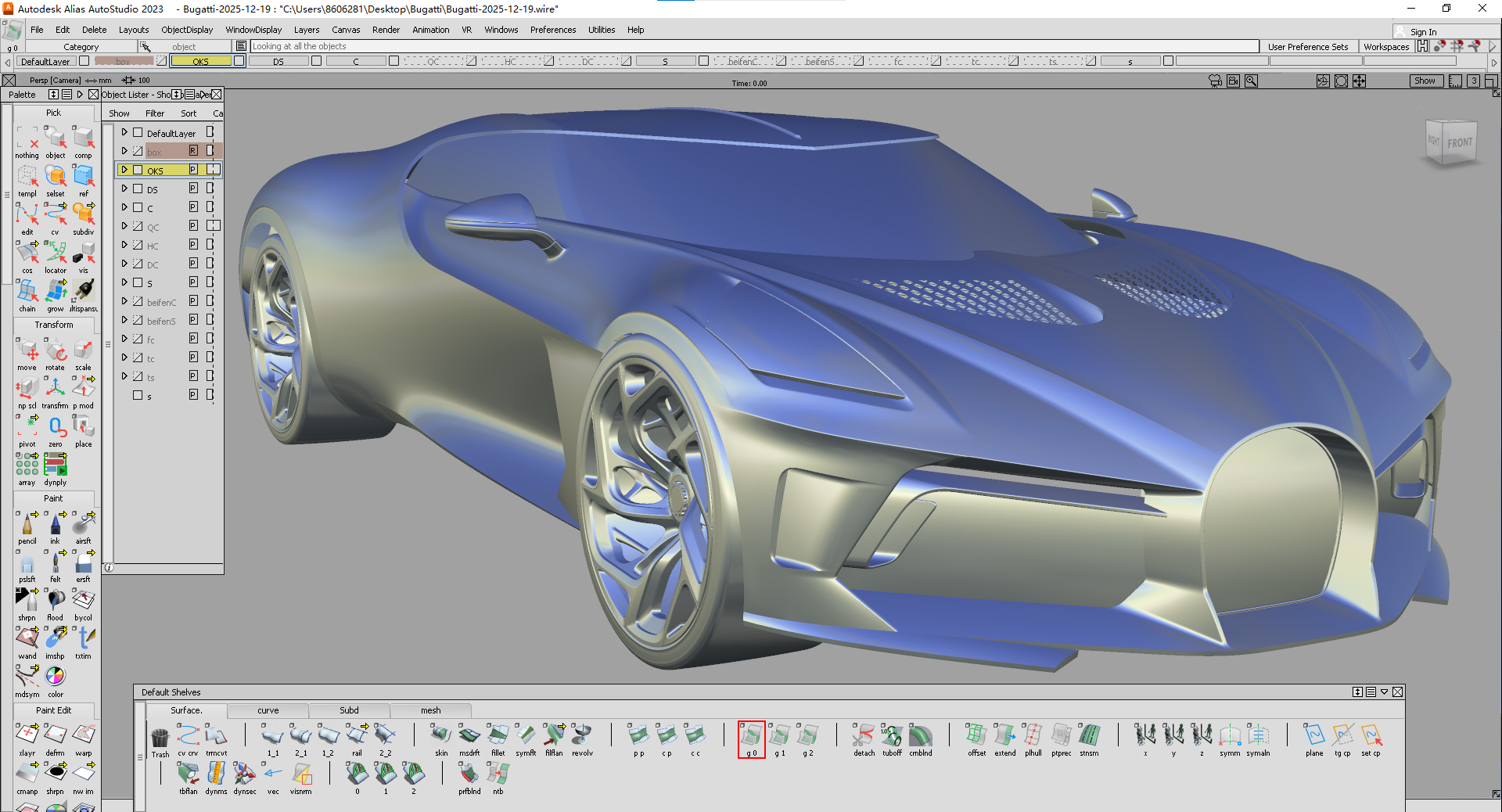Pick the pencil tool in Paint palette
1502x812 pixels.
(x=27, y=524)
